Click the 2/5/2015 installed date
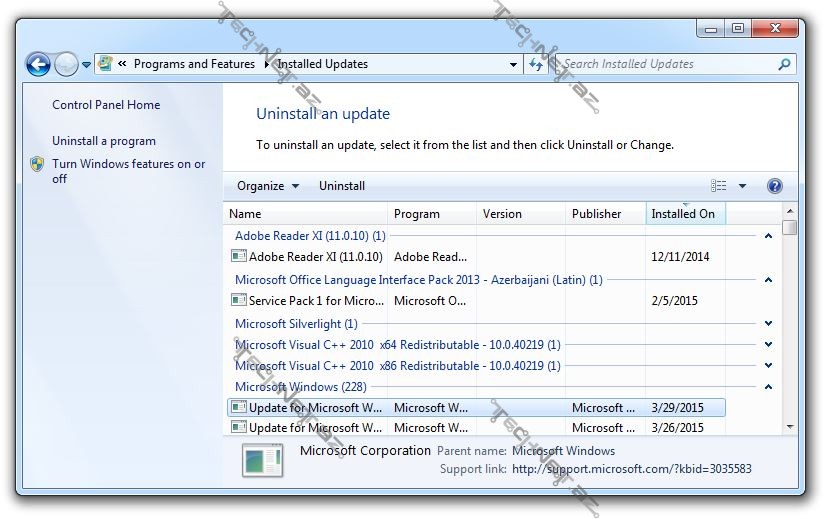824x519 pixels. coord(674,301)
